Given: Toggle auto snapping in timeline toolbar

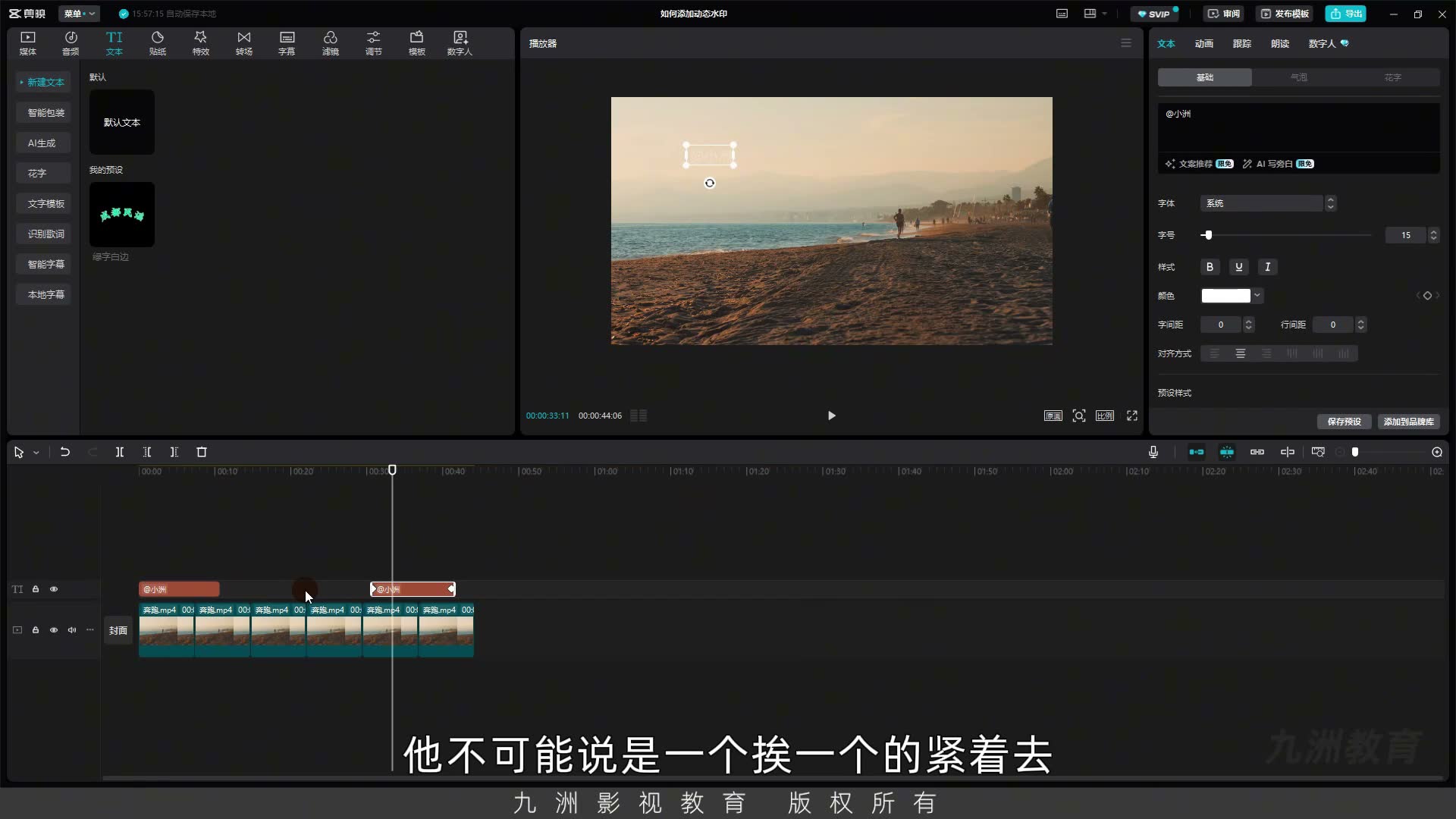Looking at the screenshot, I should [1227, 452].
